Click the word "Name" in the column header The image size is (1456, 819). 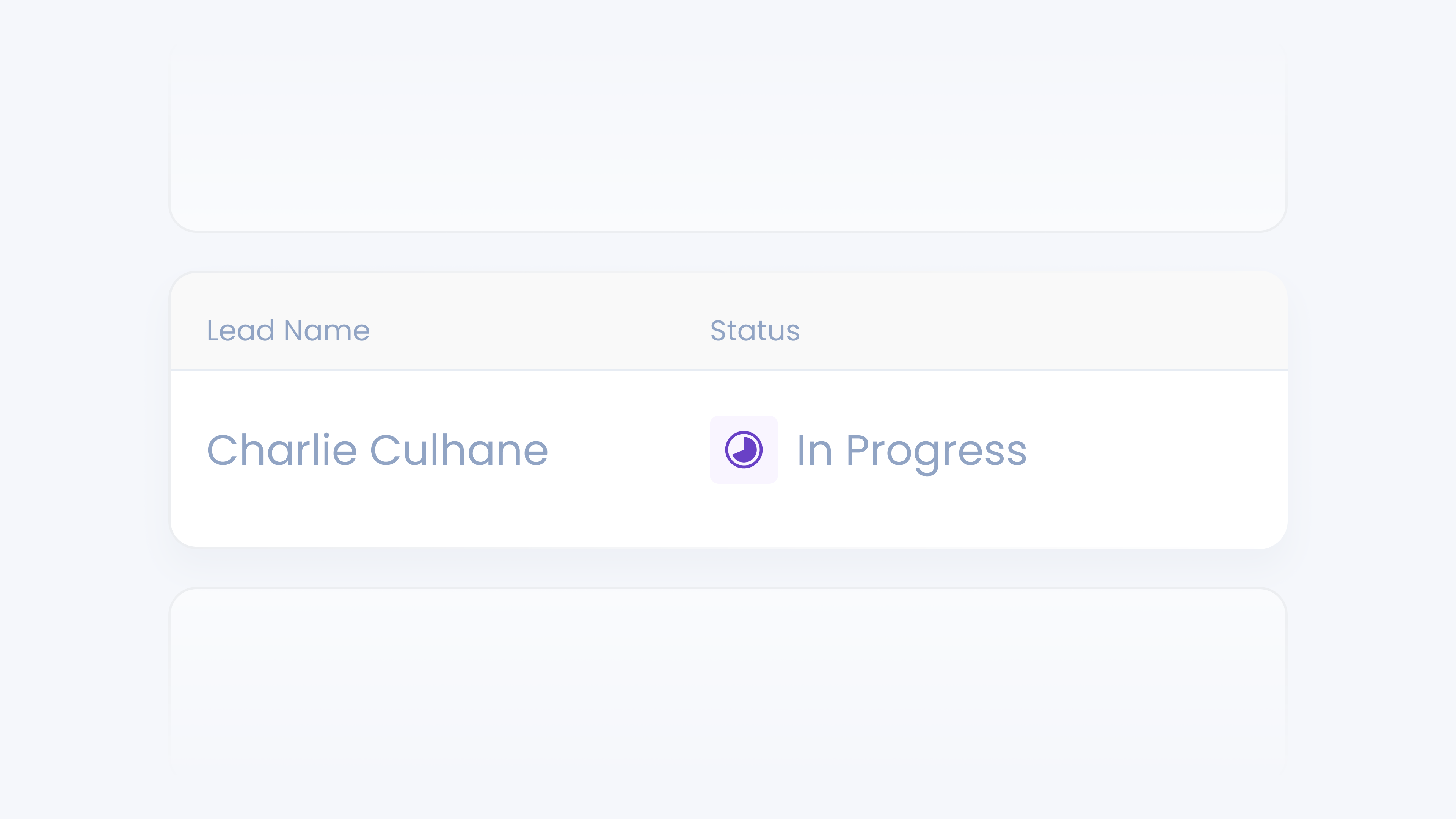coord(327,331)
